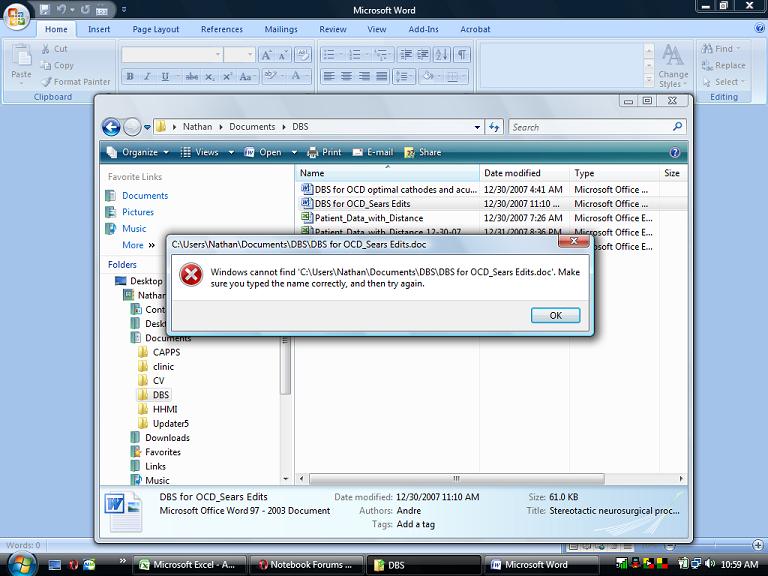Viewport: 768px width, 576px height.
Task: Click the E-mail button in Explorer toolbar
Action: click(x=373, y=152)
